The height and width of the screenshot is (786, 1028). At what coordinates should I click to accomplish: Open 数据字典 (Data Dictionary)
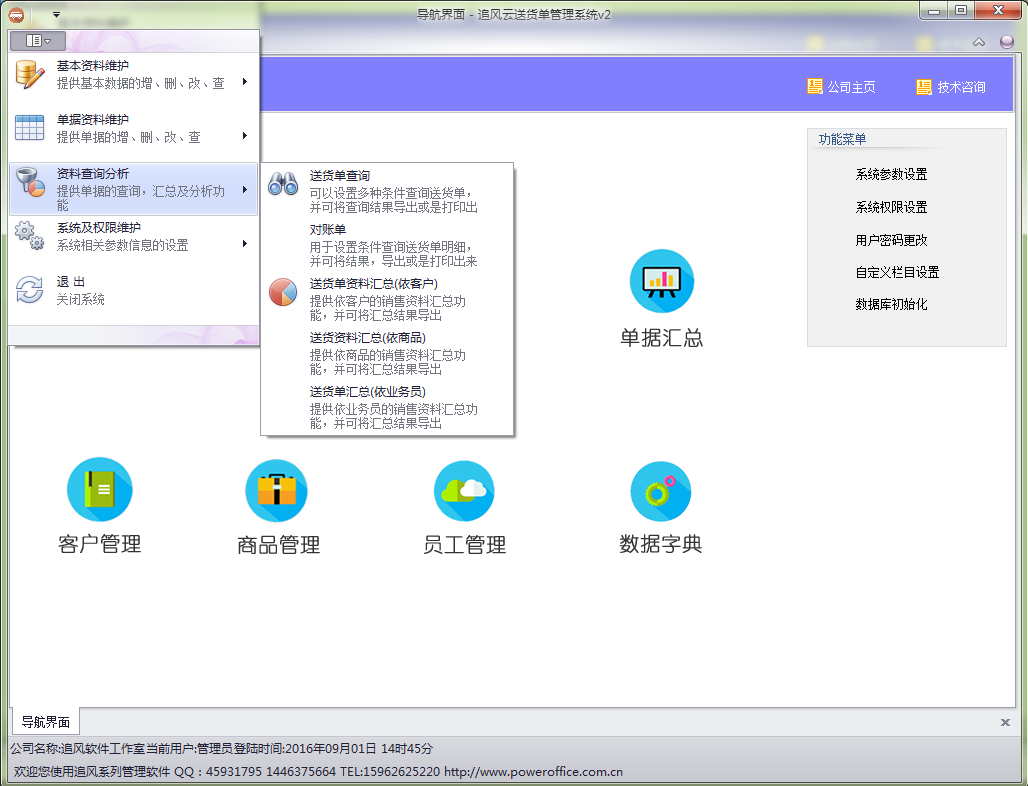point(660,503)
